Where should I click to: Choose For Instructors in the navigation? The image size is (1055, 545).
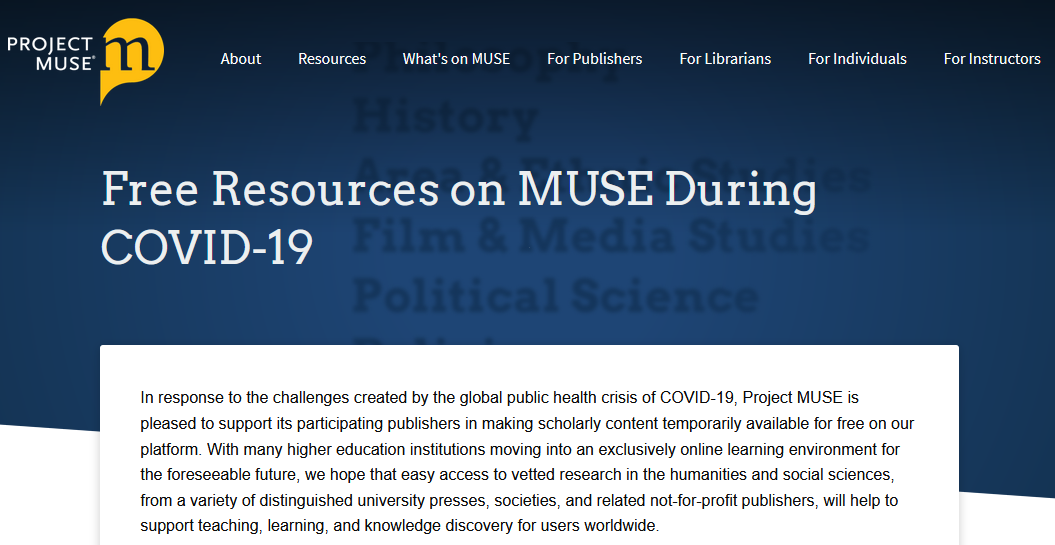(992, 59)
